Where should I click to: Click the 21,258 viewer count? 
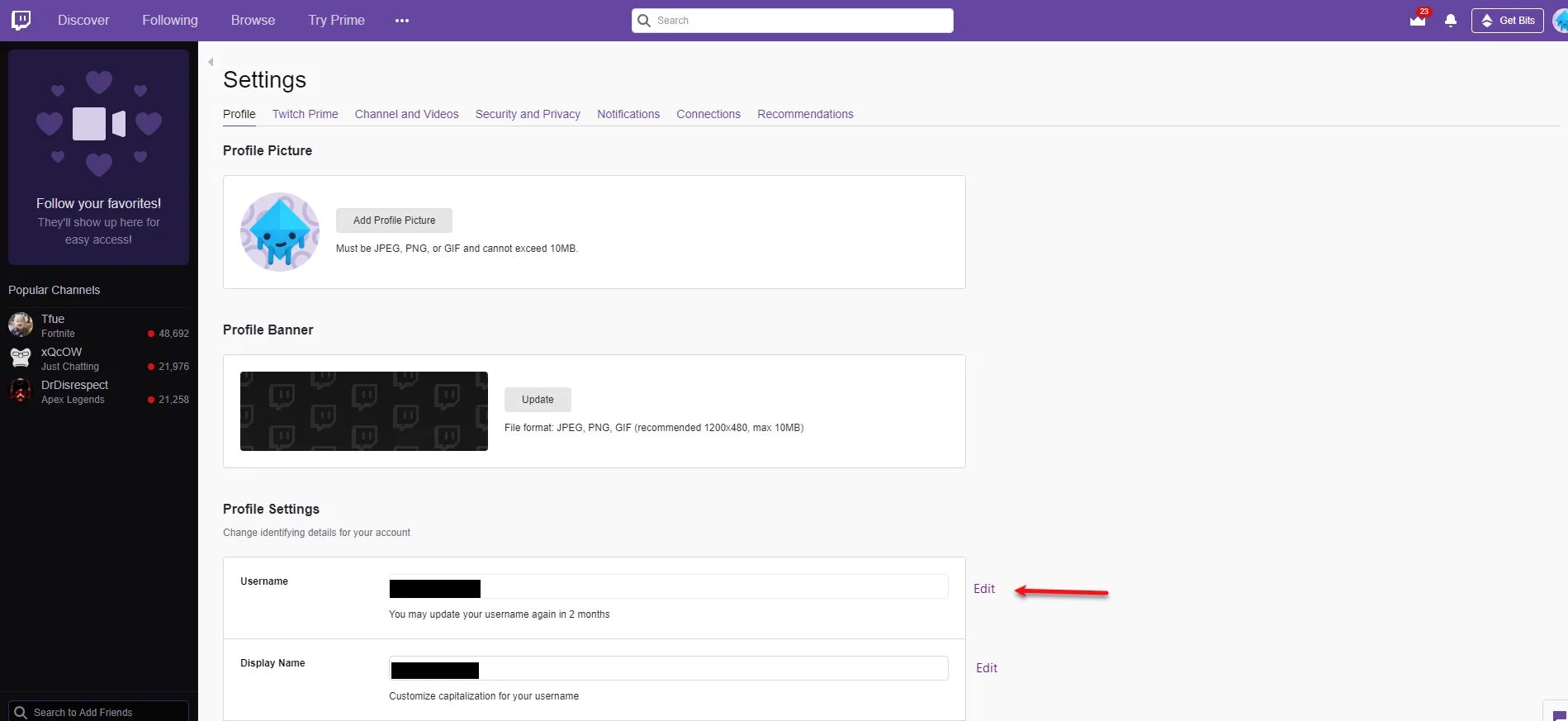point(173,400)
